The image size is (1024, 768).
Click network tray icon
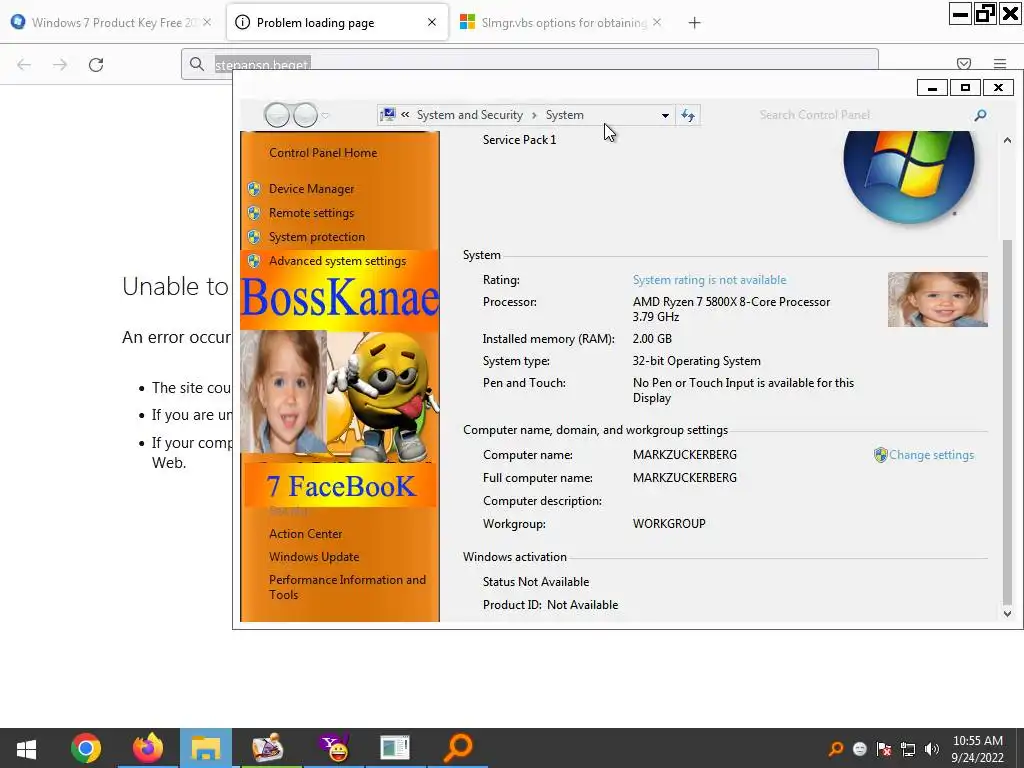pyautogui.click(x=908, y=749)
